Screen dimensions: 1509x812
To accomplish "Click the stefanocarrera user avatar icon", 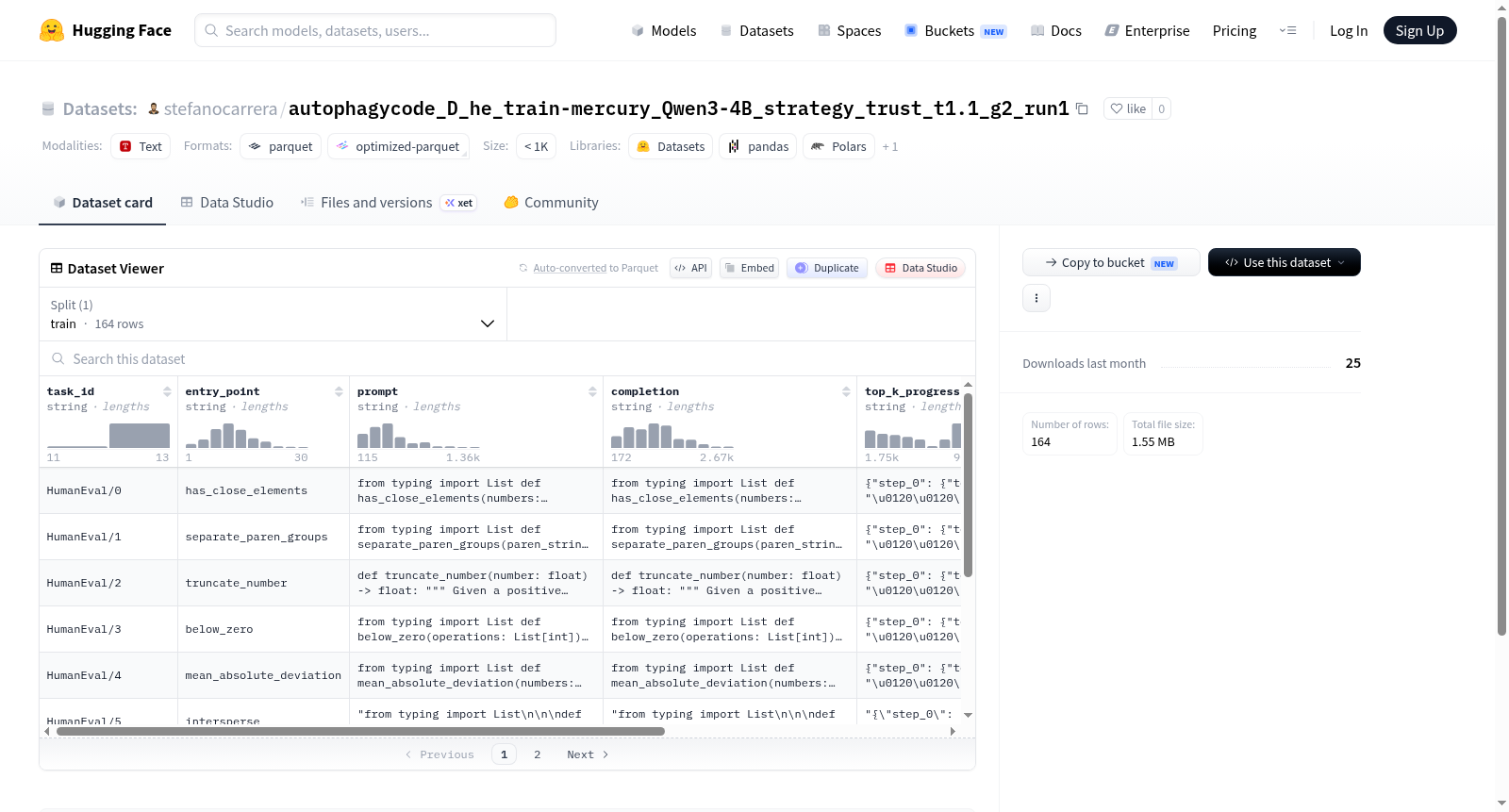I will coord(154,108).
